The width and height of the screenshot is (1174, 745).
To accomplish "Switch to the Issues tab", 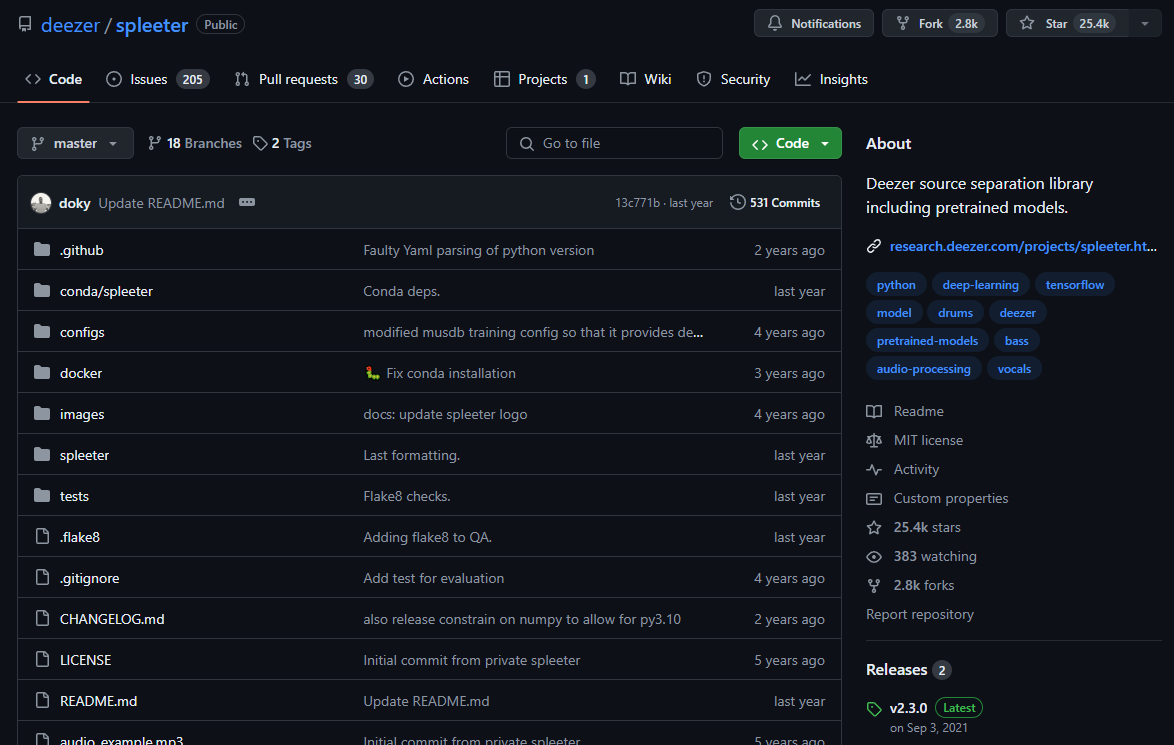I will pyautogui.click(x=157, y=80).
